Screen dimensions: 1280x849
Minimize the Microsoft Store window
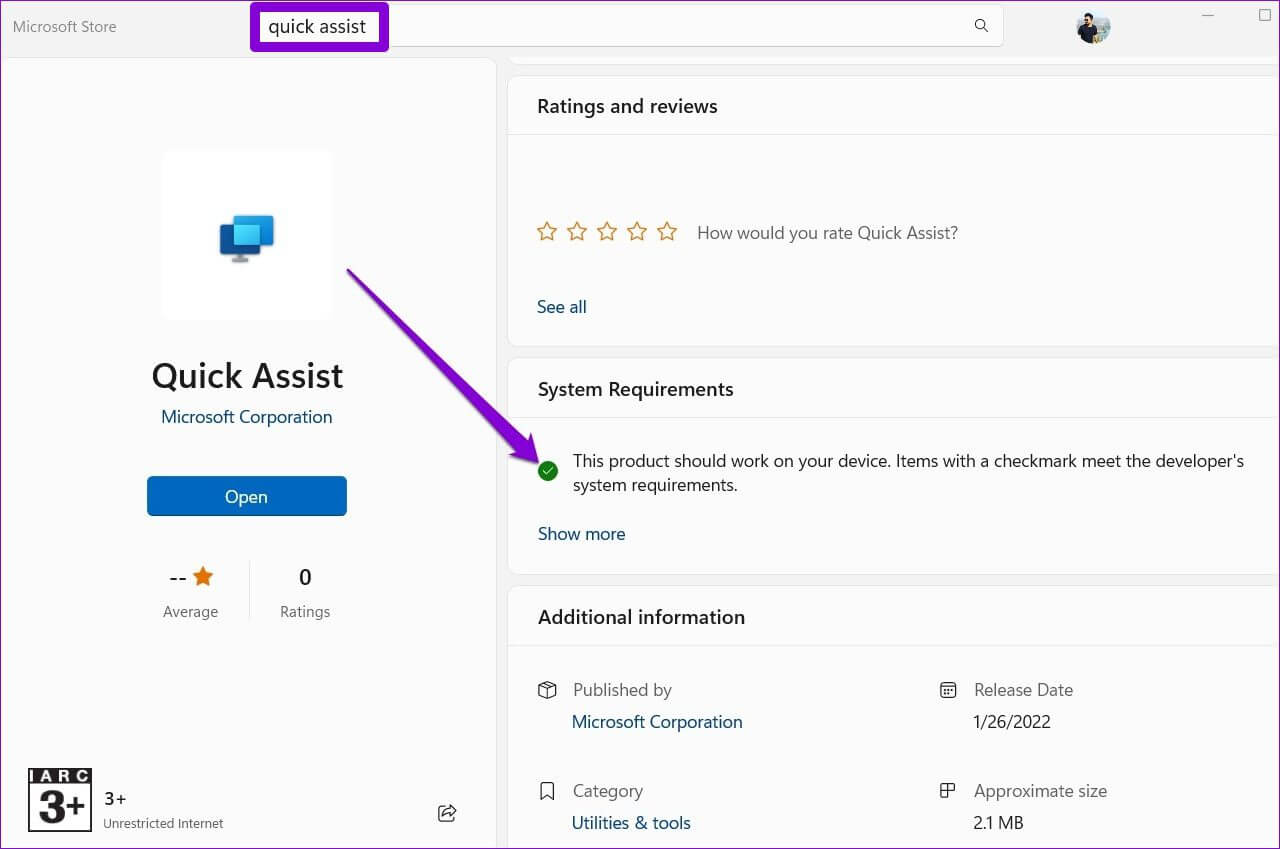click(1210, 16)
